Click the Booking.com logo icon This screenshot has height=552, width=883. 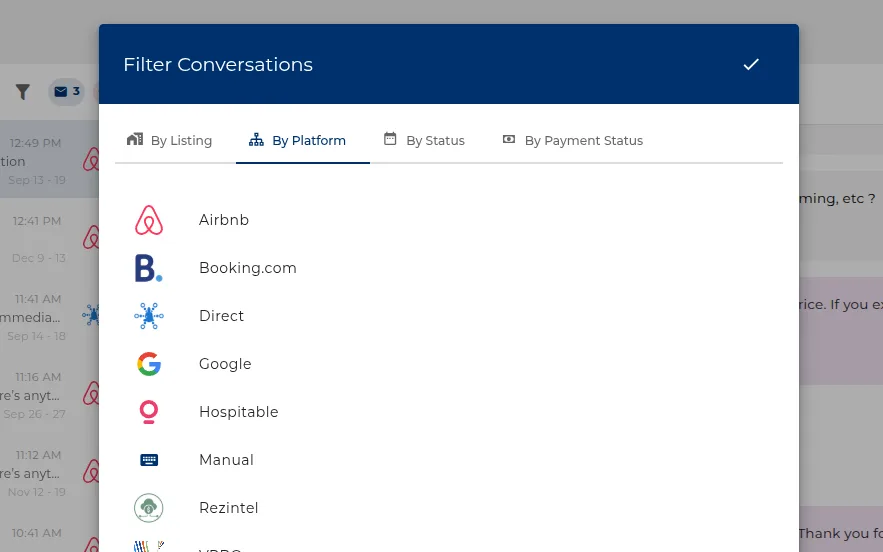[x=149, y=268]
